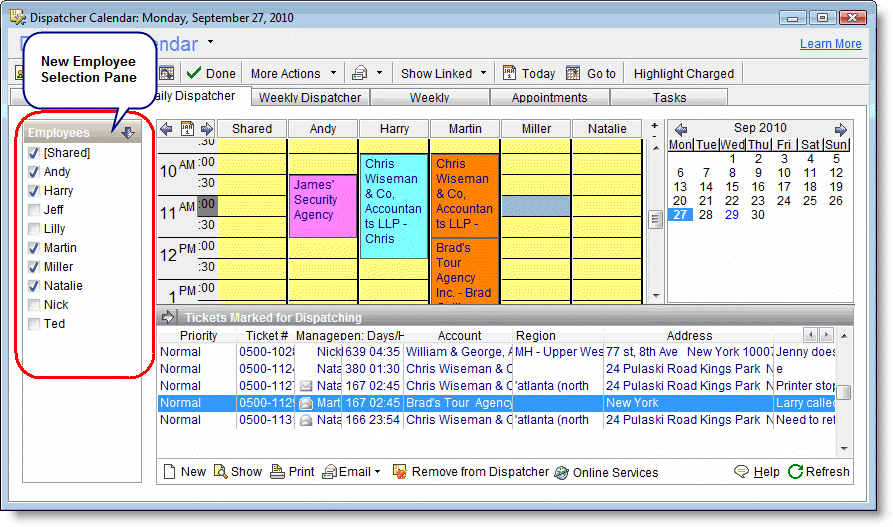Sort tickets by Region column header
The width and height of the screenshot is (893, 527).
click(558, 336)
